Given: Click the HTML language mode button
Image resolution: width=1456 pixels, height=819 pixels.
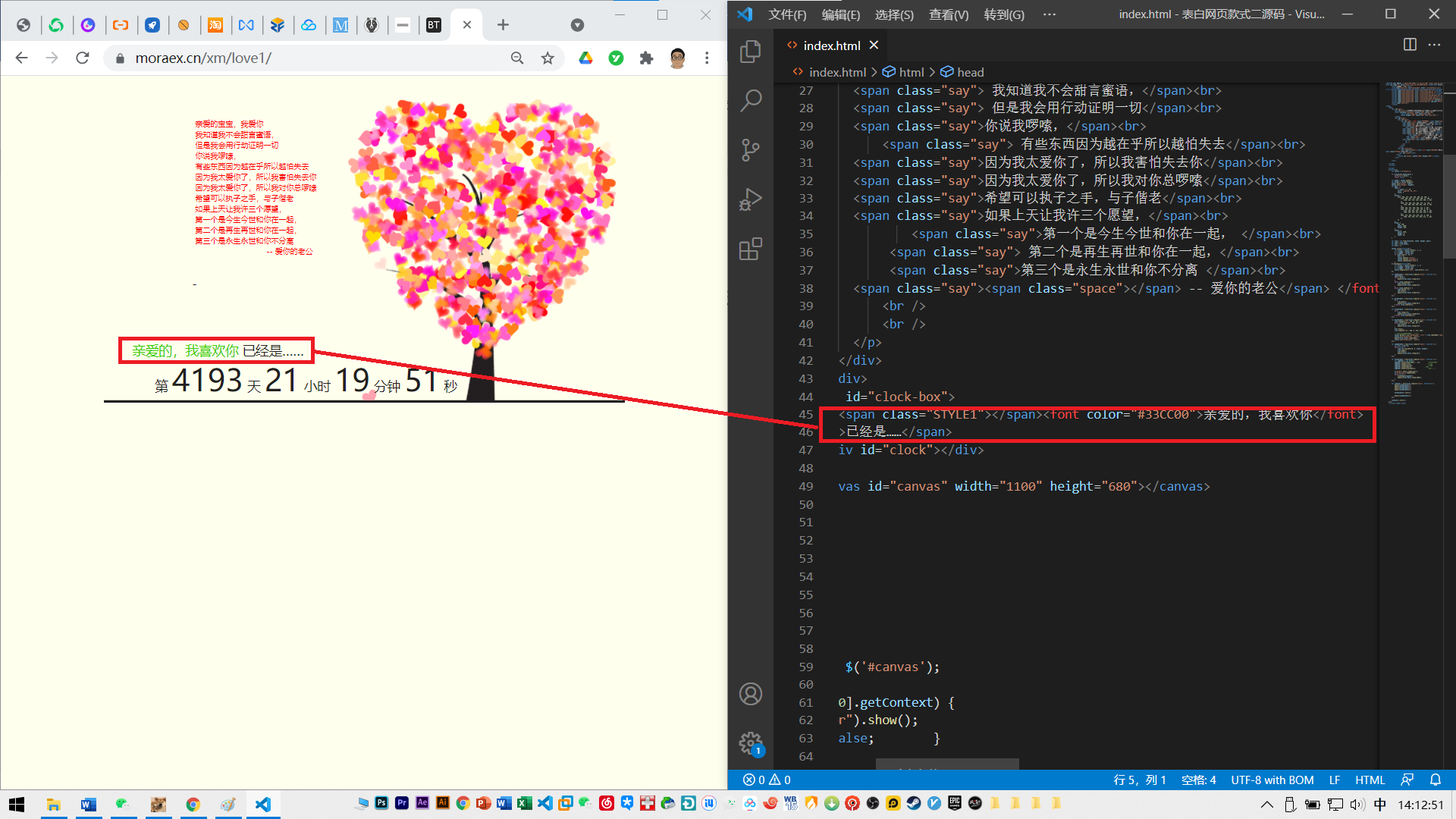Looking at the screenshot, I should (1370, 780).
